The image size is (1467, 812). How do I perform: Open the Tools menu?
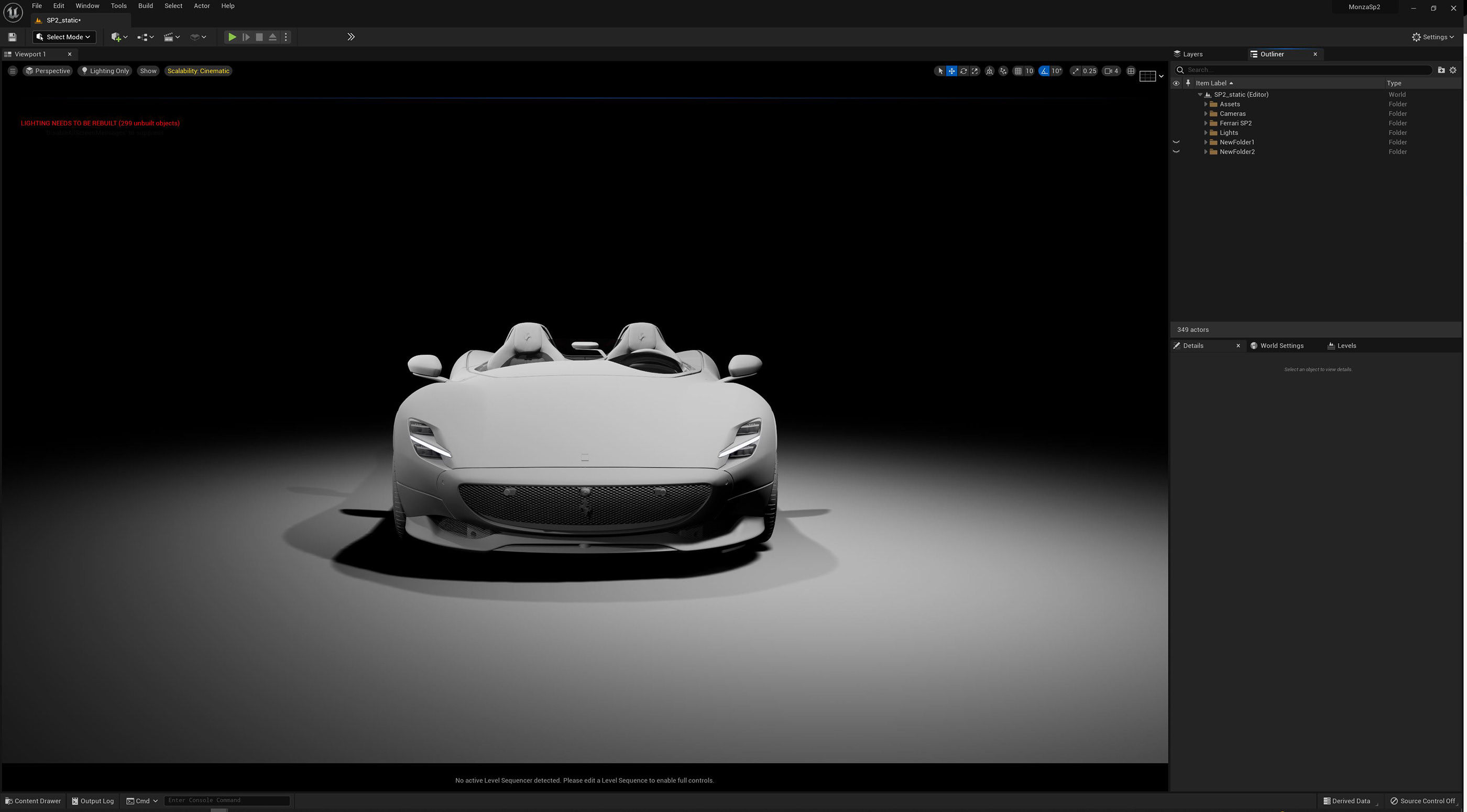[118, 6]
